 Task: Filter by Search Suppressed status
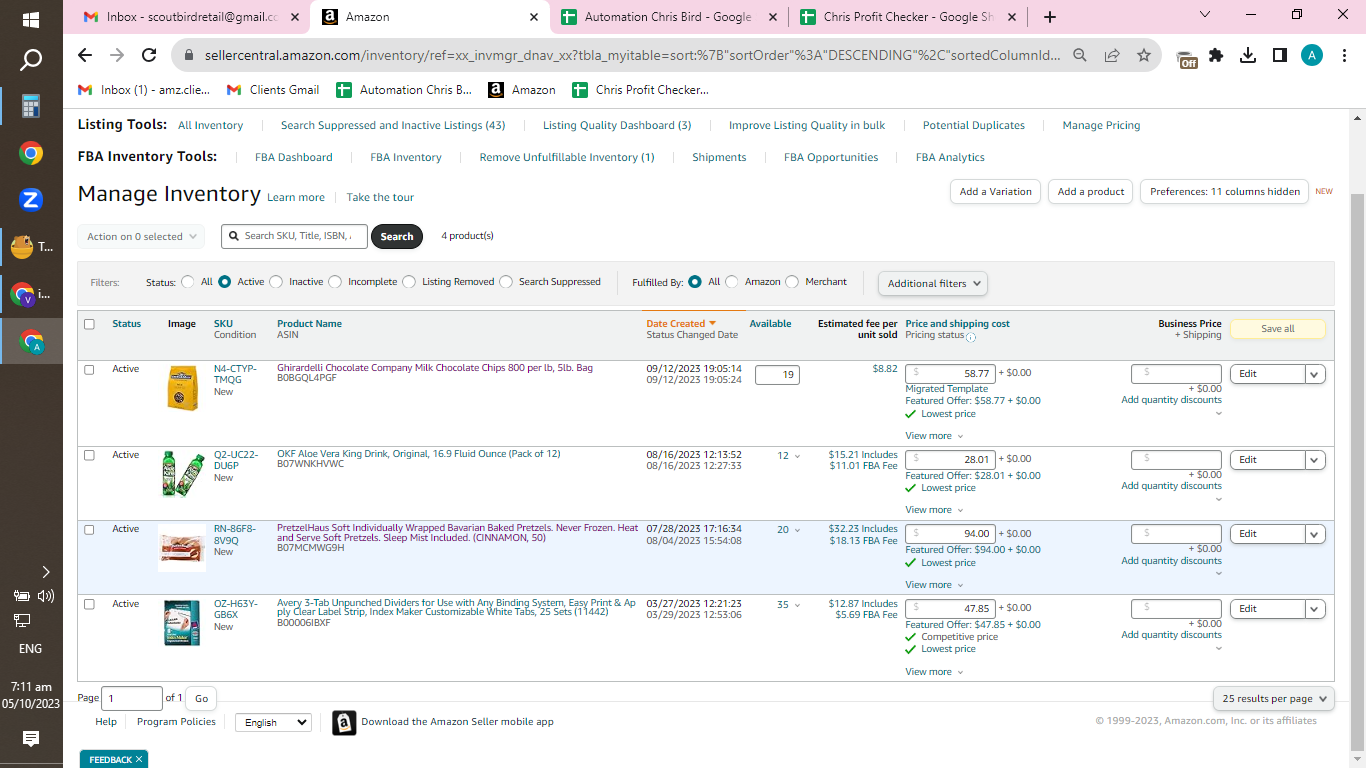[x=506, y=282]
